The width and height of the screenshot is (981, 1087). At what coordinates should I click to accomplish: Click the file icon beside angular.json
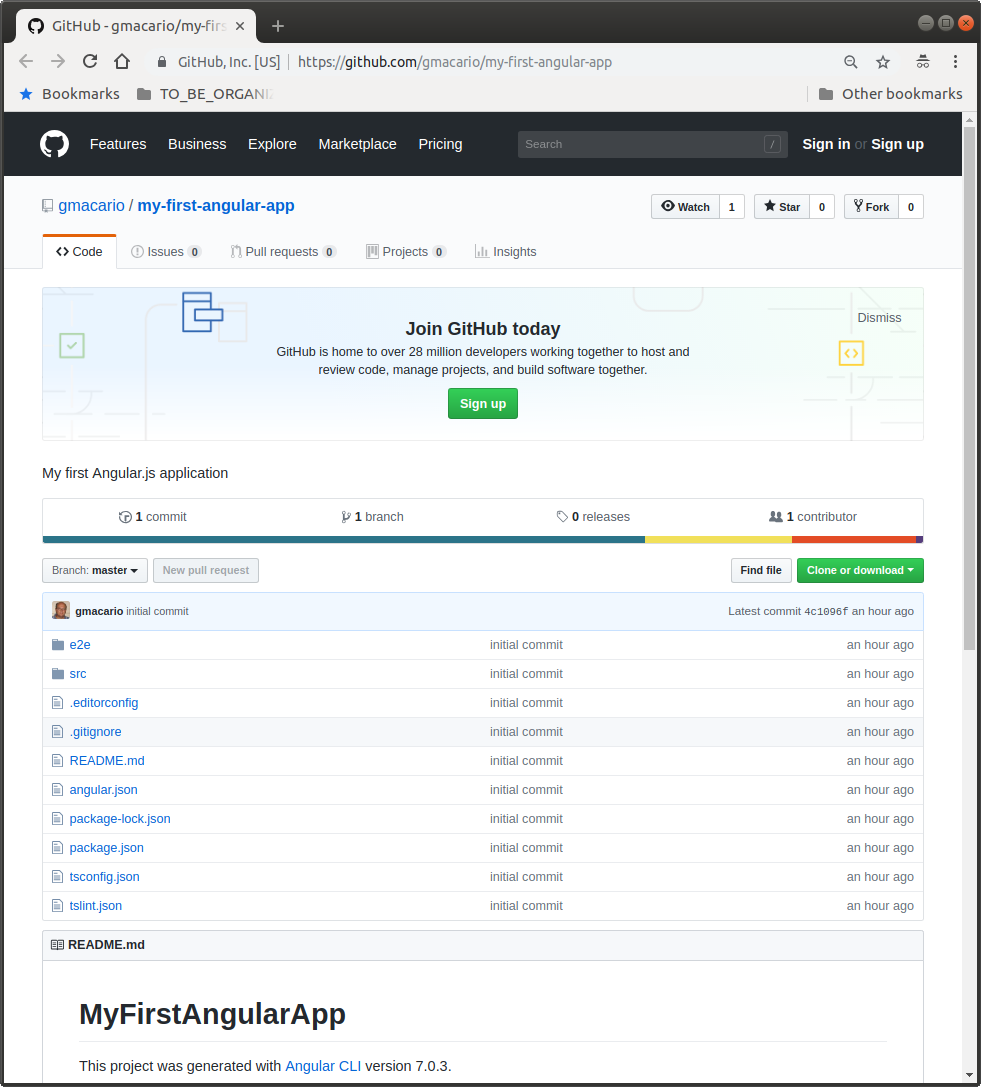pyautogui.click(x=58, y=790)
